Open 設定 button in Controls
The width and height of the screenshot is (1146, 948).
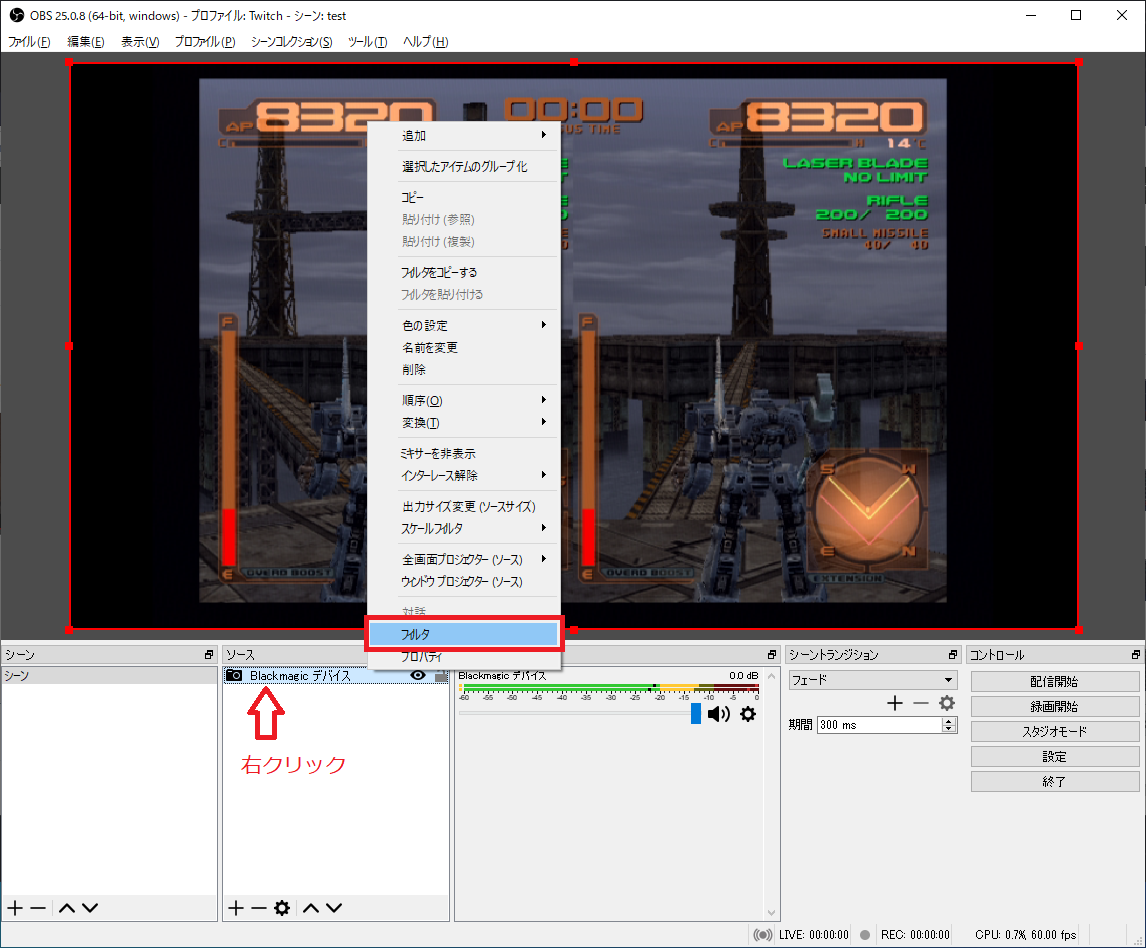click(x=1055, y=756)
